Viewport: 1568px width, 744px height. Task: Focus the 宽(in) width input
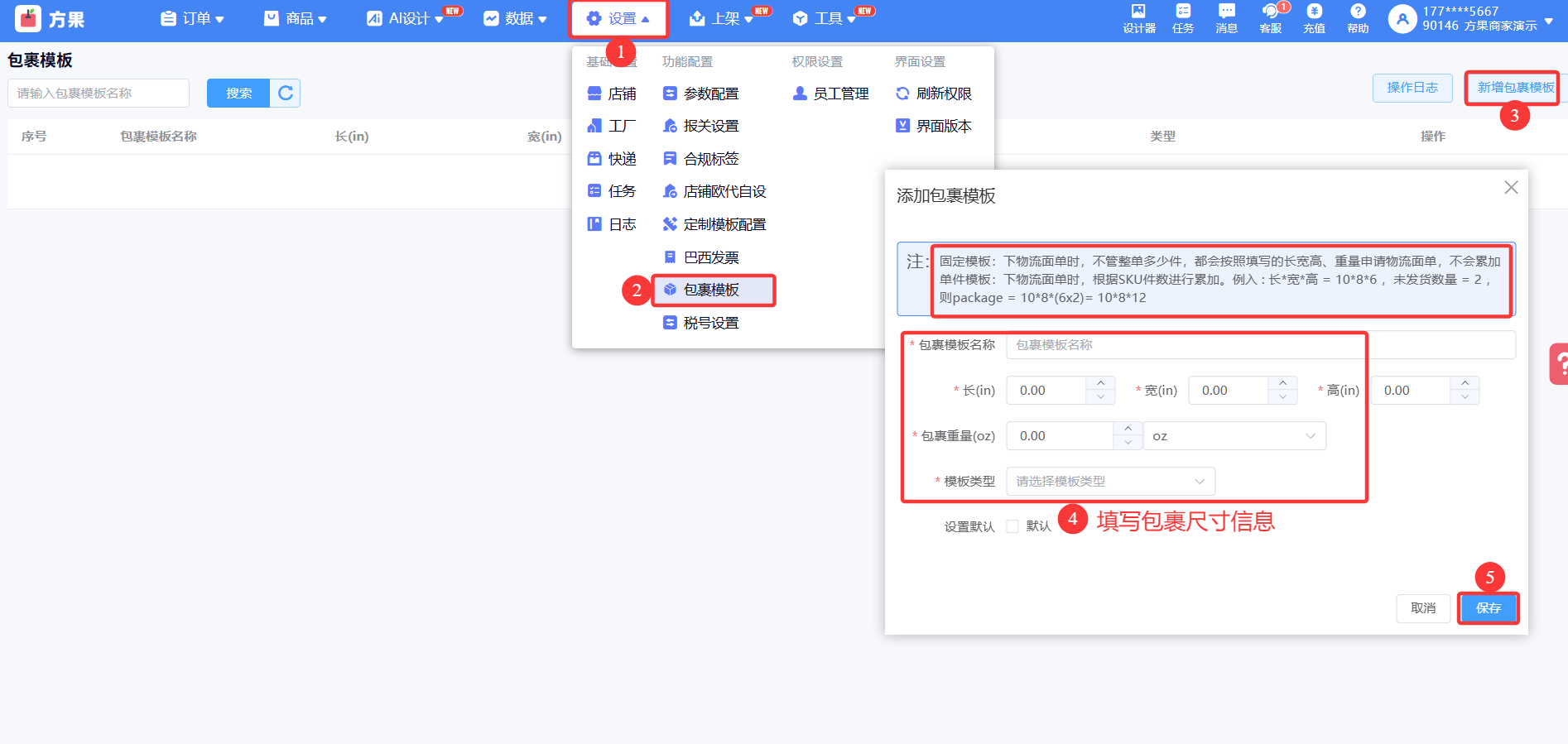point(1229,391)
